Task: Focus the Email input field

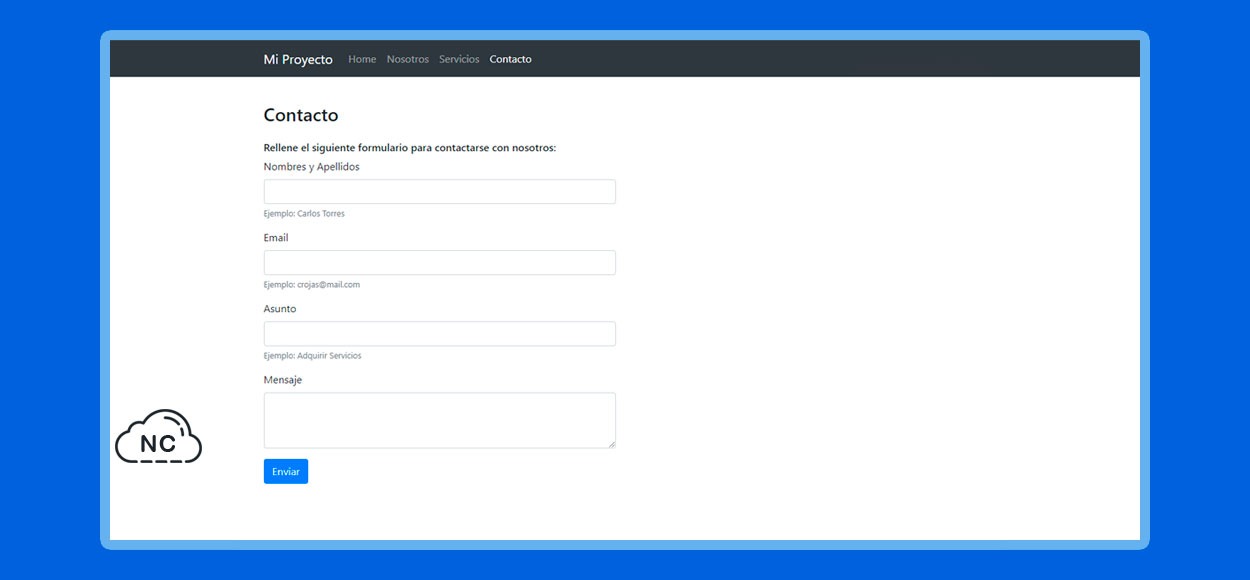Action: point(440,263)
